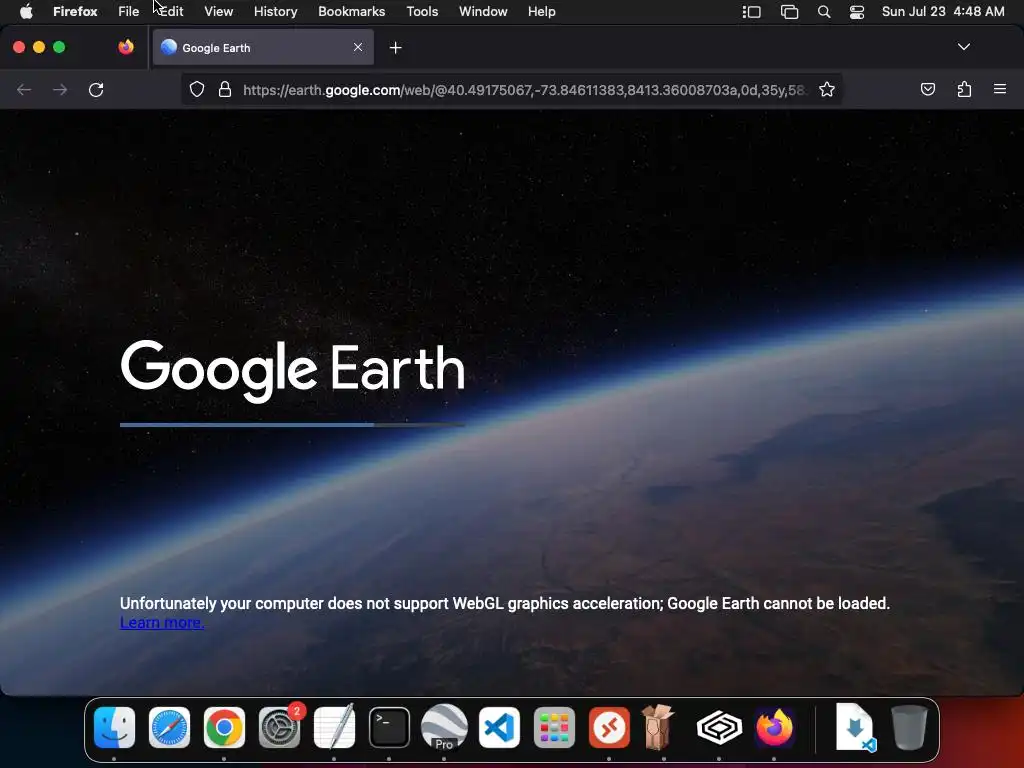Open date and time notification panel

pos(943,12)
